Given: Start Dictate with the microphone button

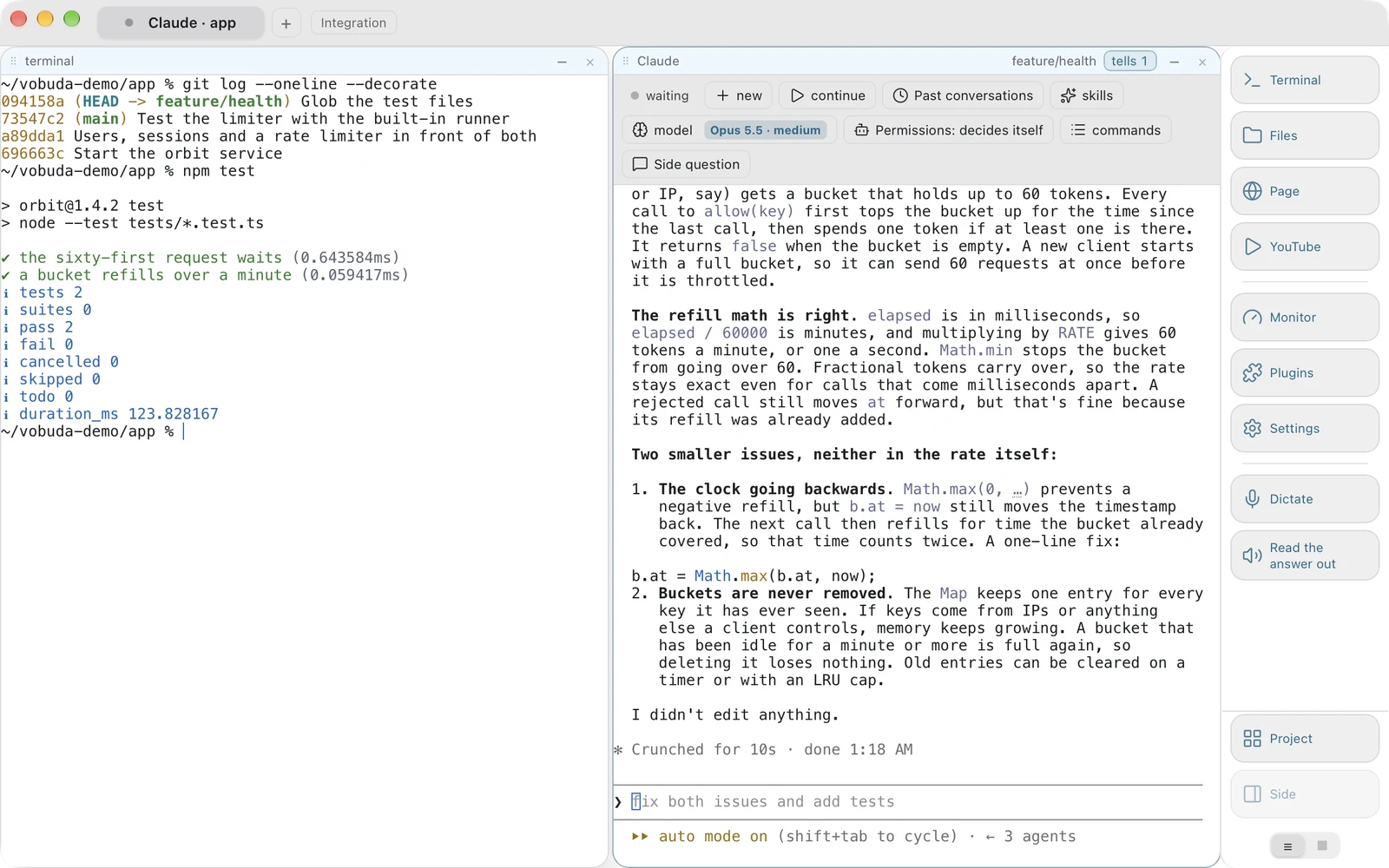Looking at the screenshot, I should point(1304,499).
